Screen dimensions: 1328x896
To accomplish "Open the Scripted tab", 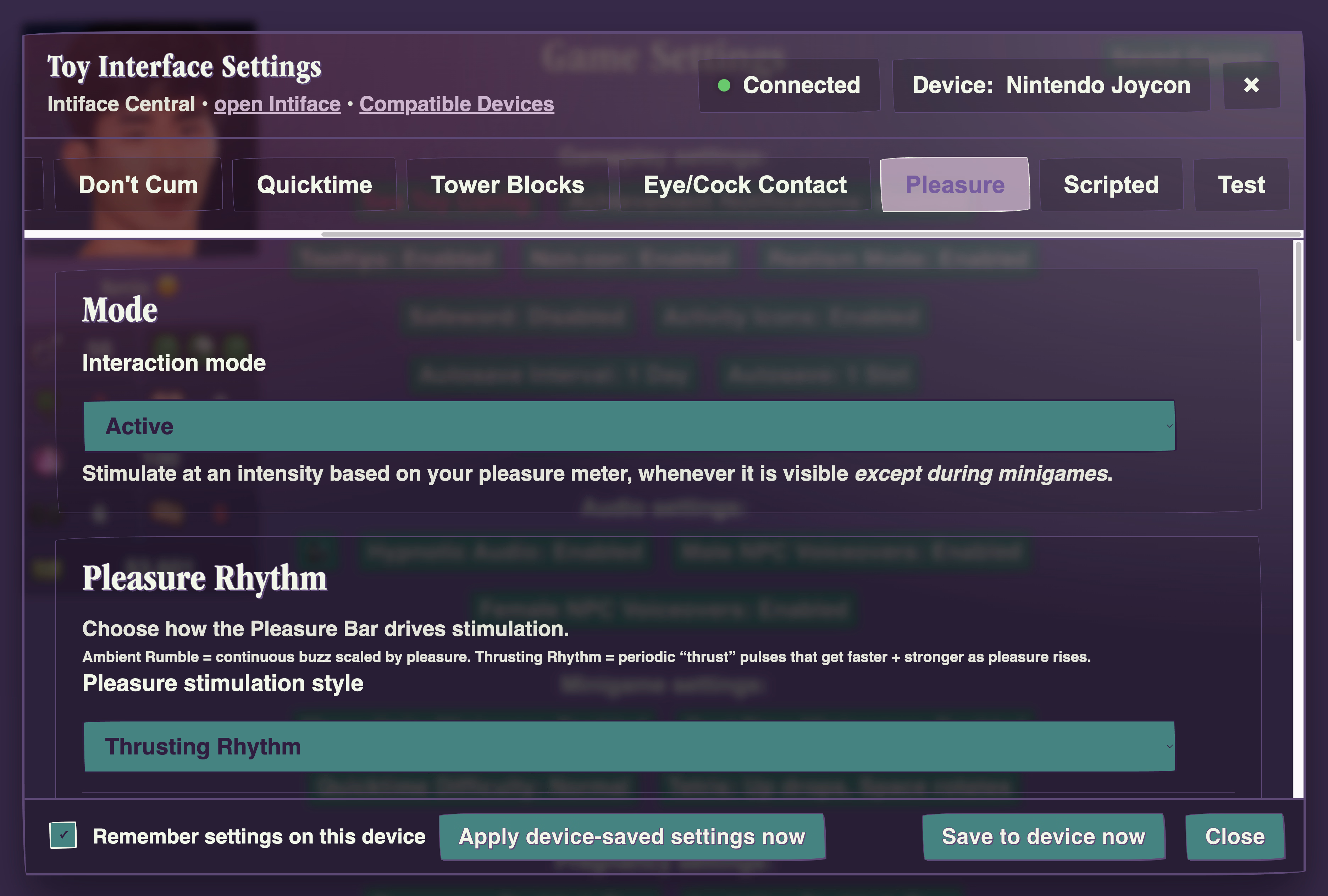I will click(1111, 184).
